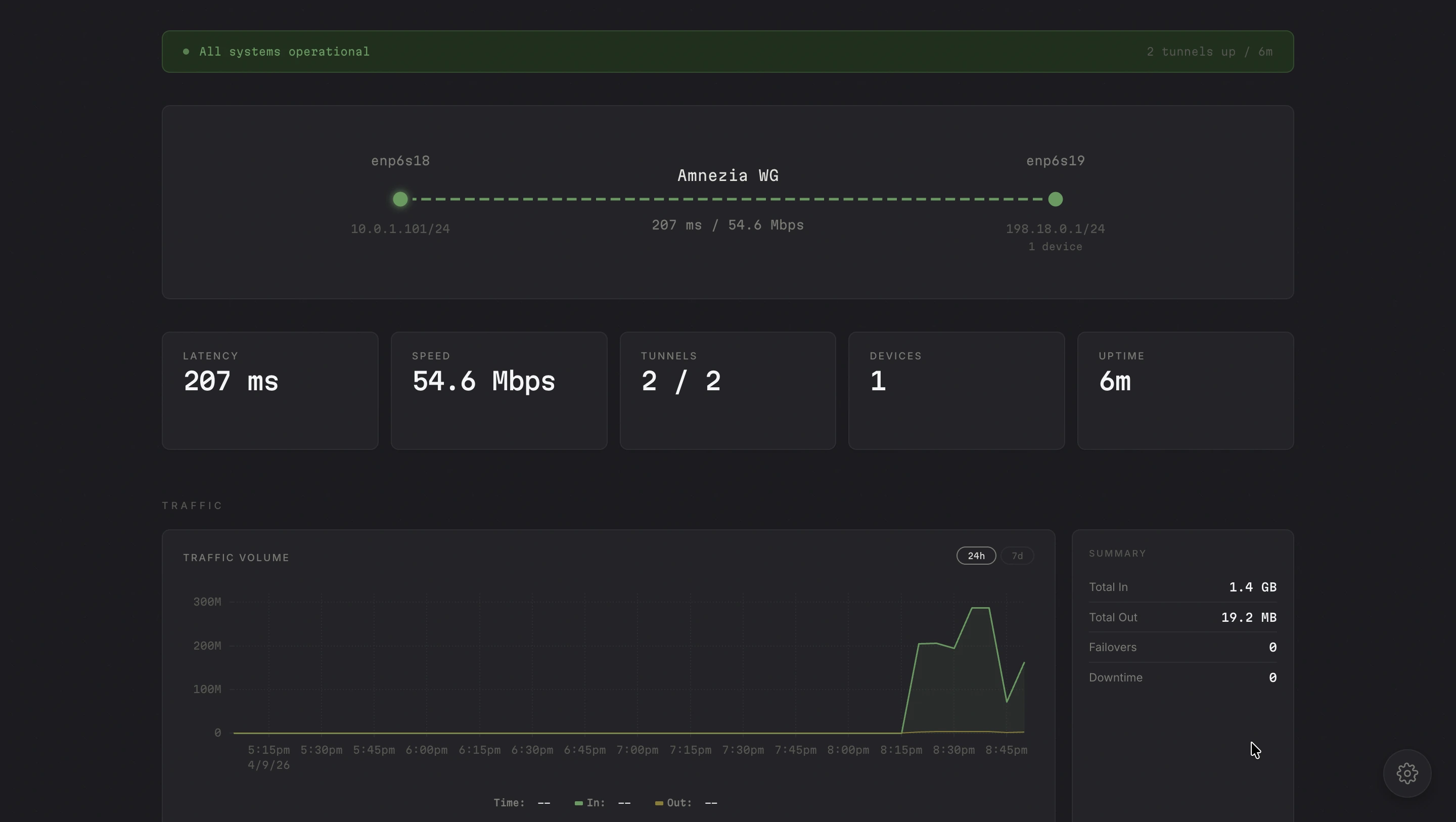The image size is (1456, 822).
Task: Click the enp6s18 interface name
Action: pos(400,161)
